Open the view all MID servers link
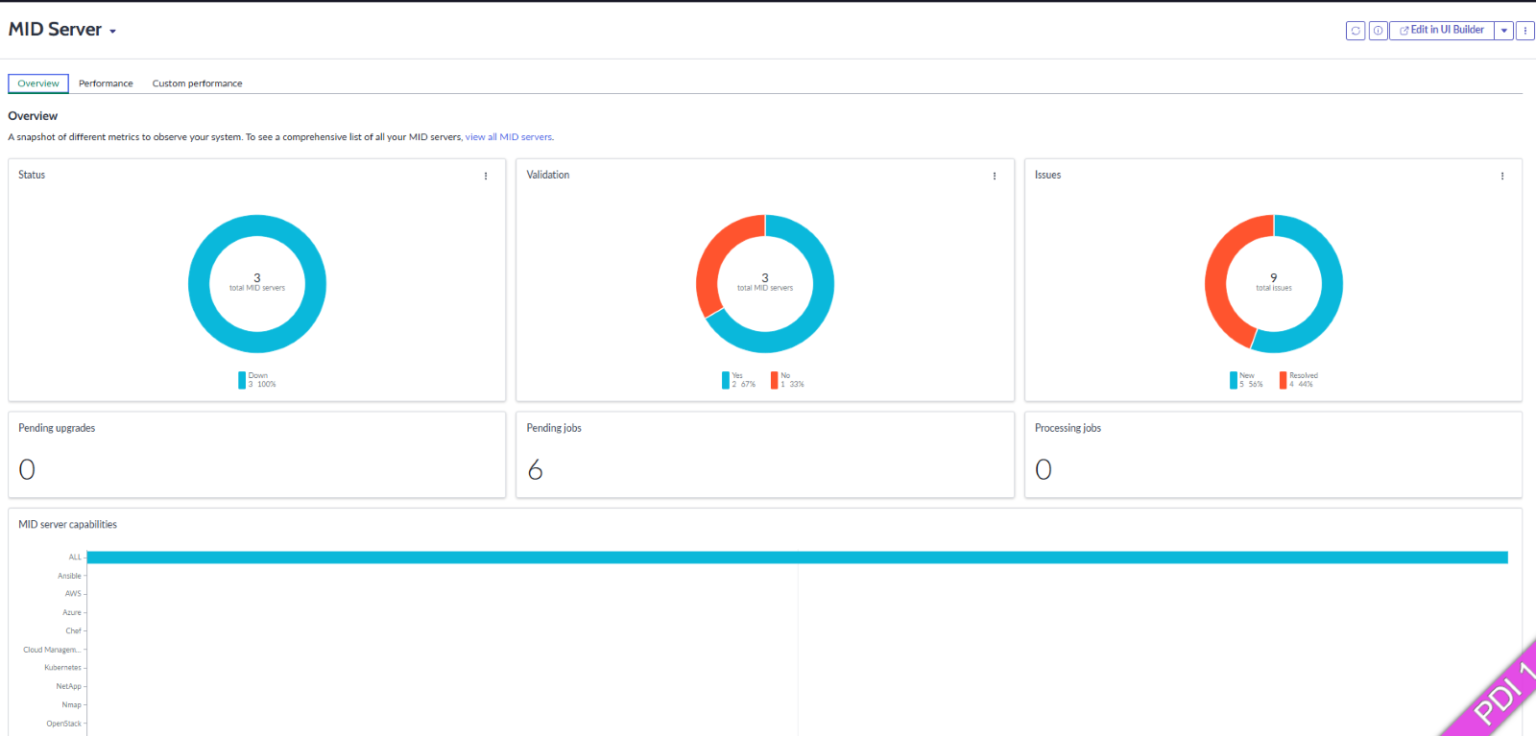The height and width of the screenshot is (736, 1536). pos(508,136)
